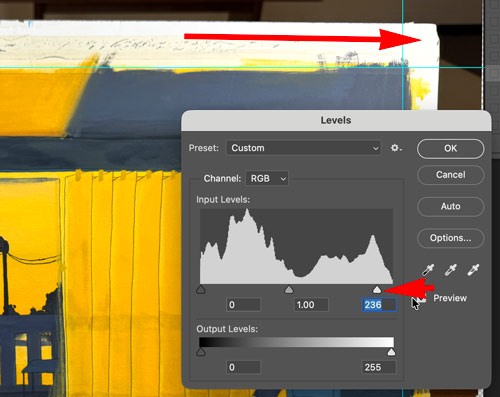Click the output levels gradient bar

[x=296, y=342]
